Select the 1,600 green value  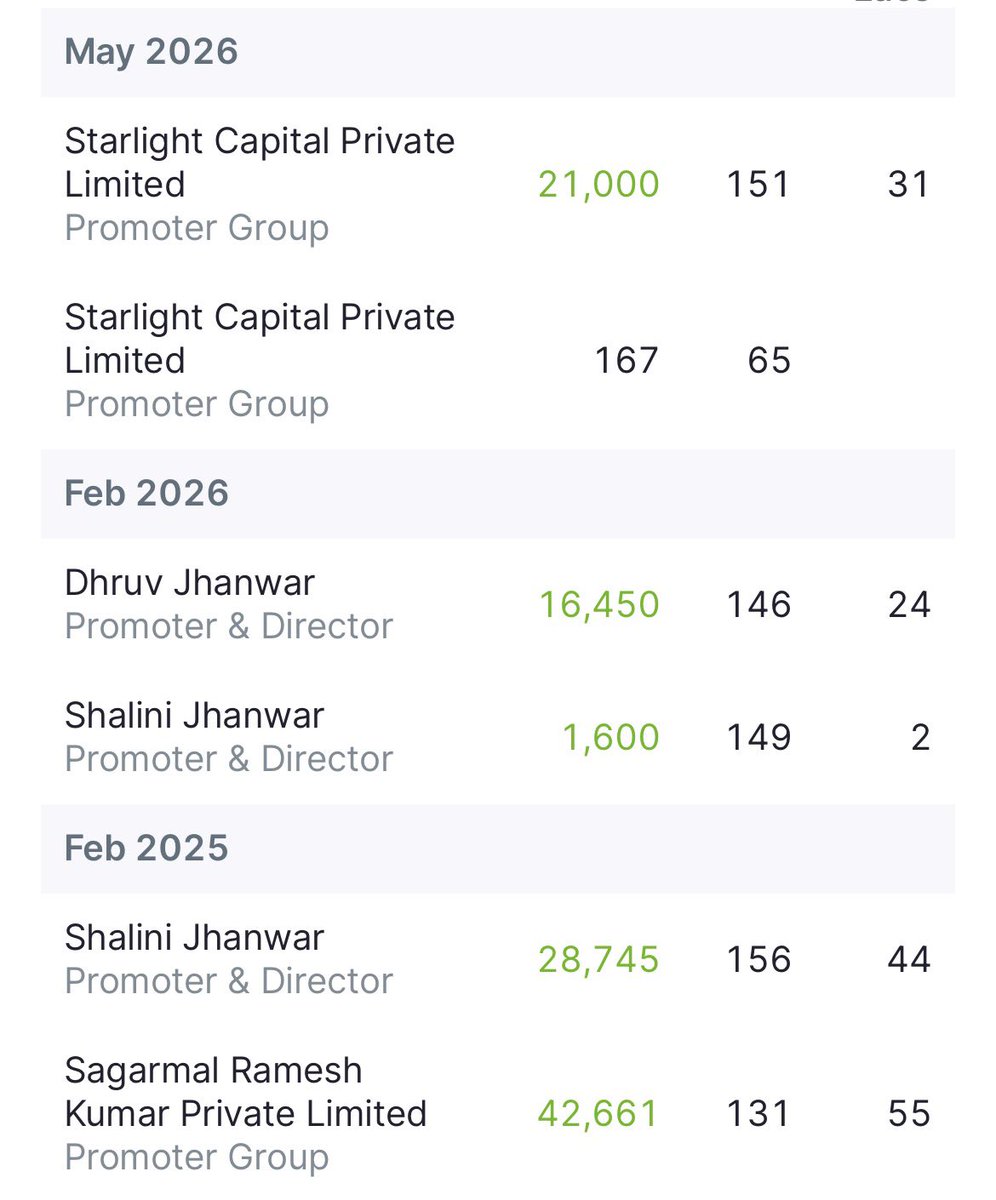click(610, 737)
